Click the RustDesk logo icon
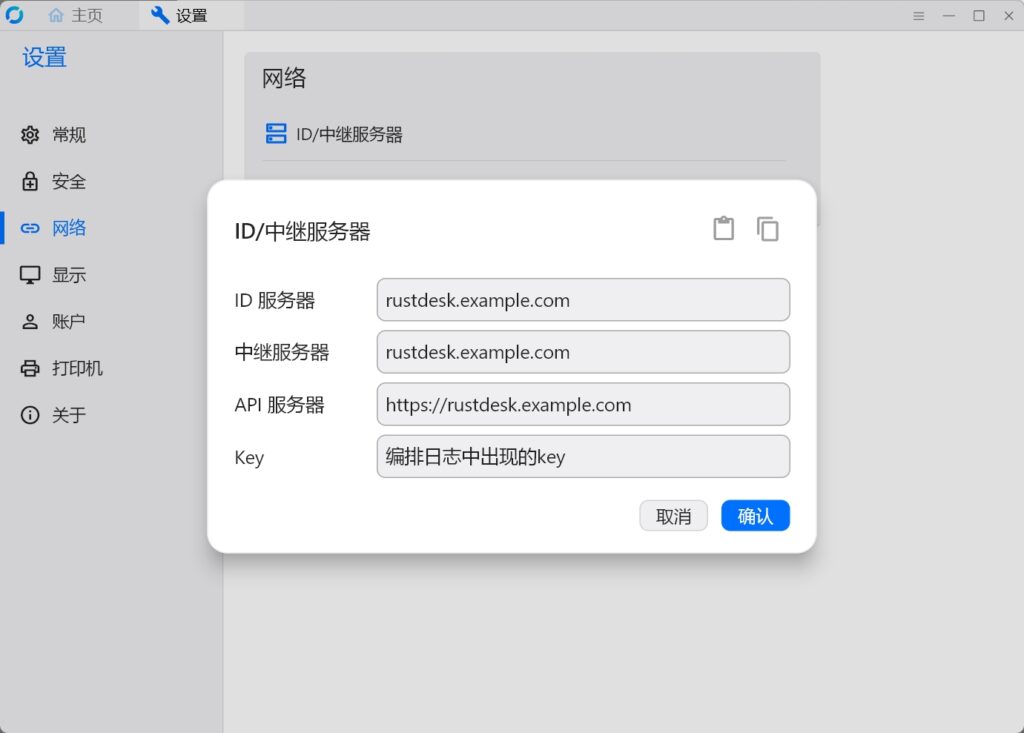The width and height of the screenshot is (1024, 733). 14,14
